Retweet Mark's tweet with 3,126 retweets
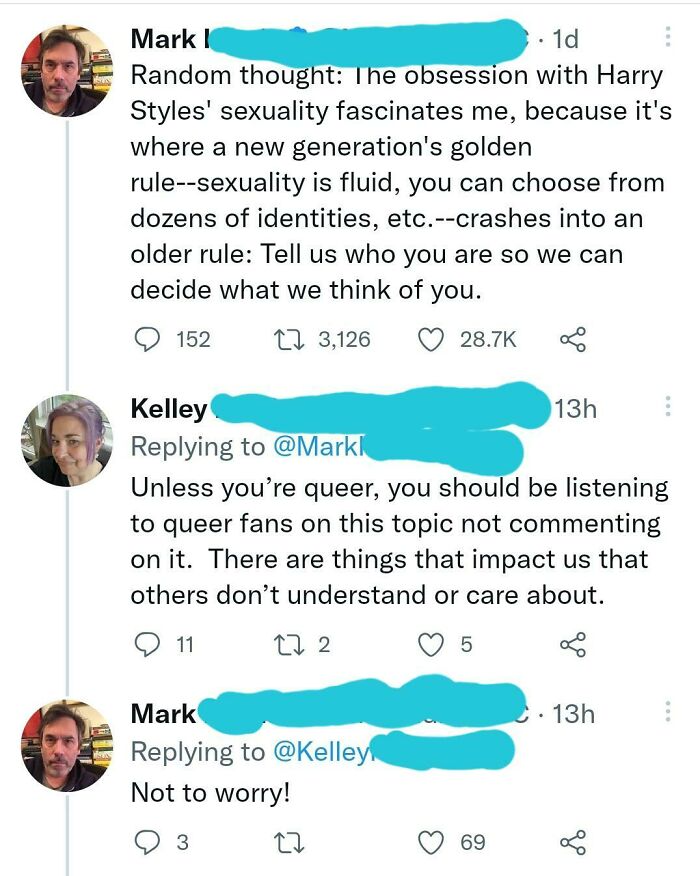Image resolution: width=700 pixels, height=876 pixels. click(290, 339)
